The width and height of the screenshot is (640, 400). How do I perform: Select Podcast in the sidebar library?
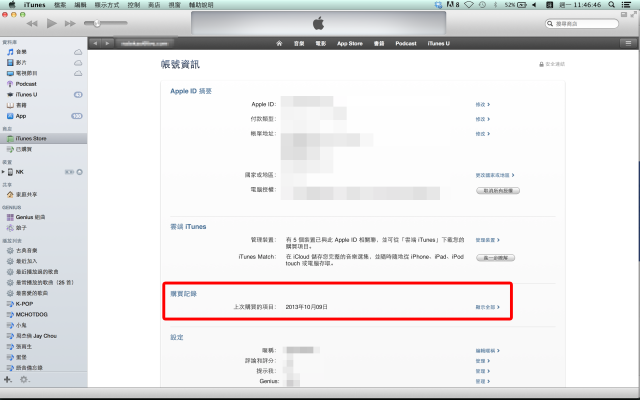point(26,84)
